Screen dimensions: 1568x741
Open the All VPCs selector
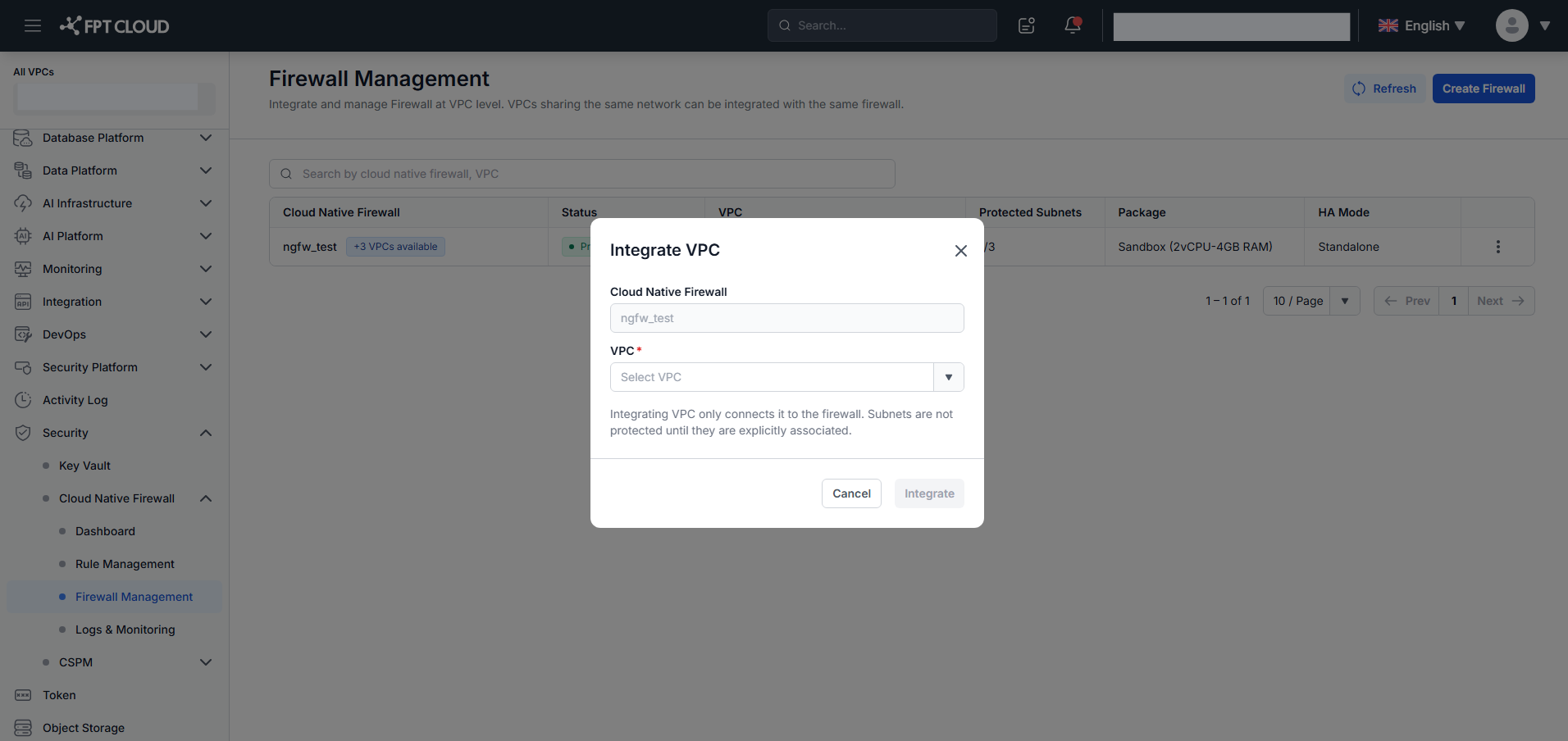(114, 98)
